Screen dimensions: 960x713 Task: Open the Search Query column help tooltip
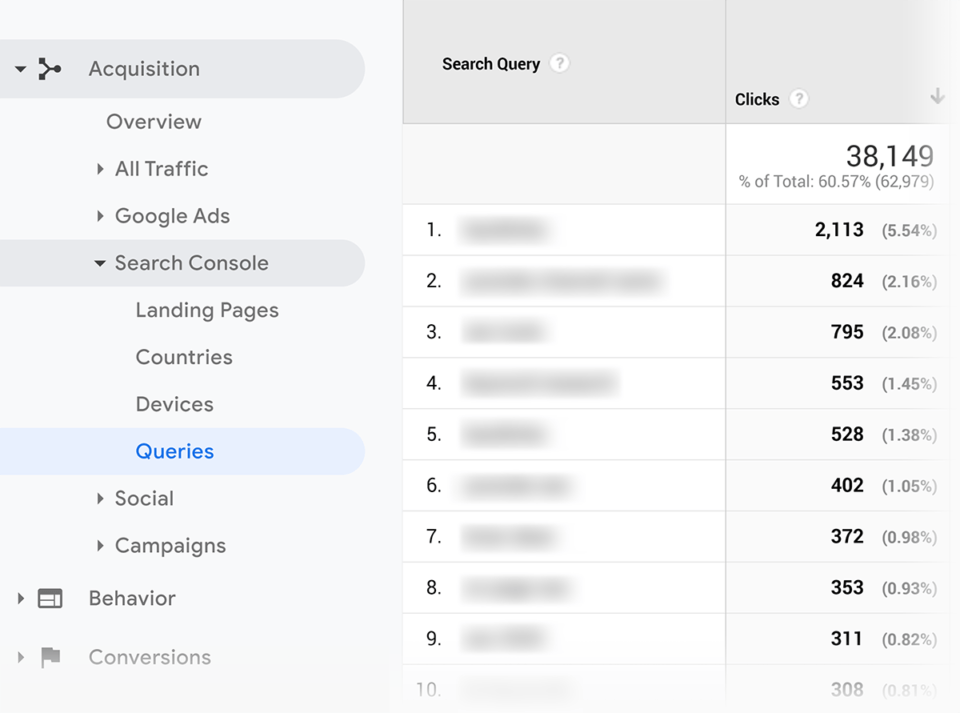coord(560,63)
